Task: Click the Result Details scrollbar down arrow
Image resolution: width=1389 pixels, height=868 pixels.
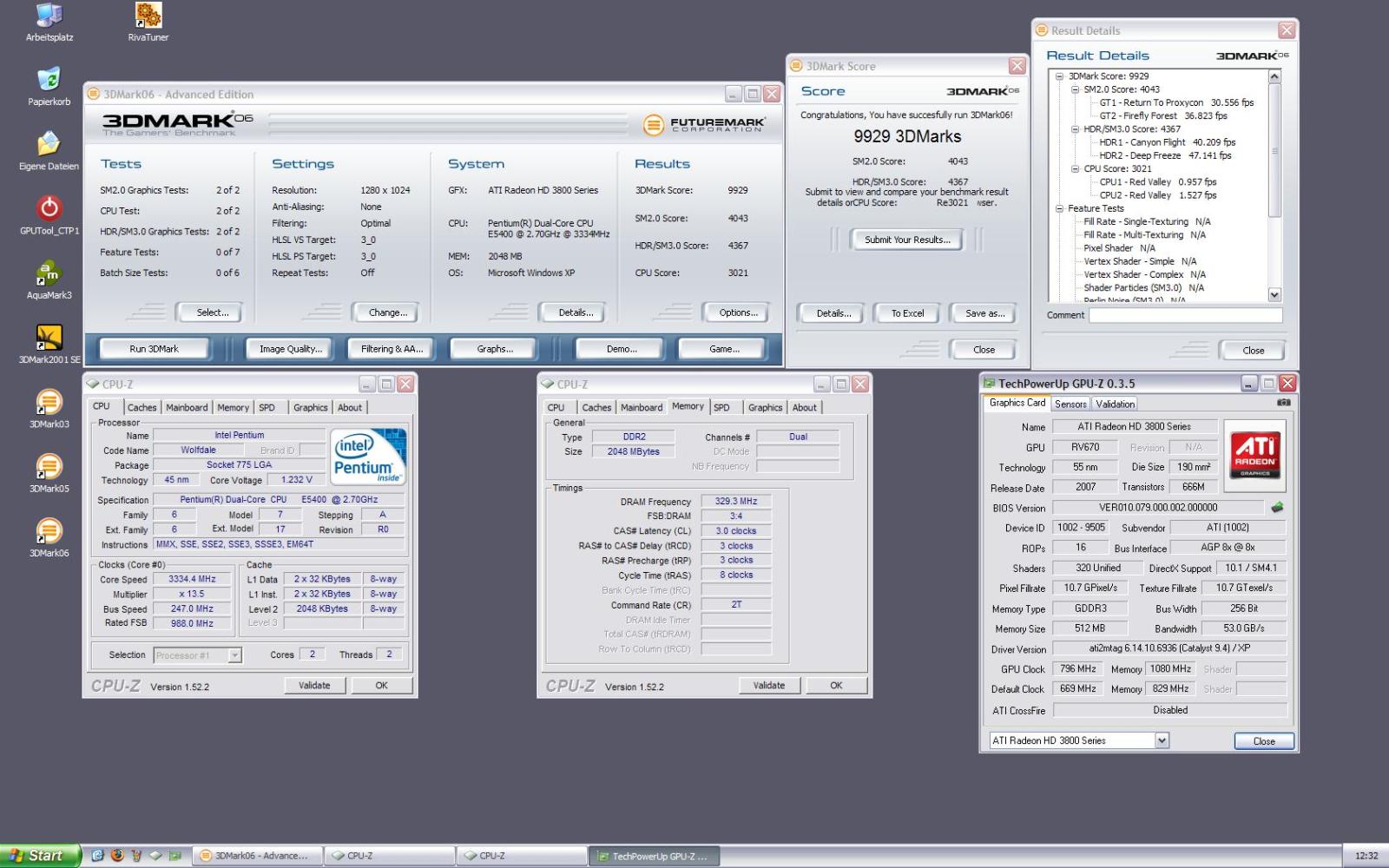Action: (x=1274, y=295)
